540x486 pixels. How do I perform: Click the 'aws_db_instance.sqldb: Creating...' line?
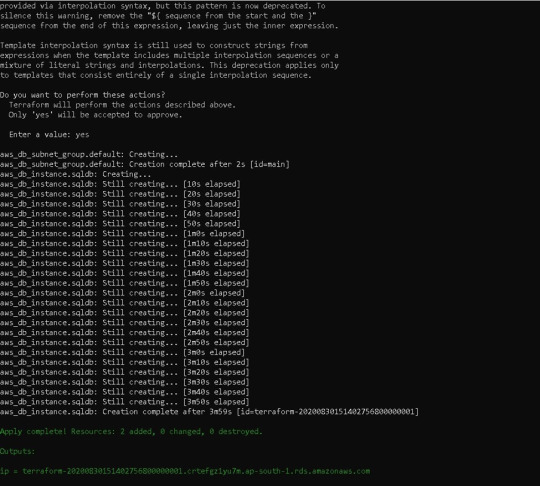point(75,174)
